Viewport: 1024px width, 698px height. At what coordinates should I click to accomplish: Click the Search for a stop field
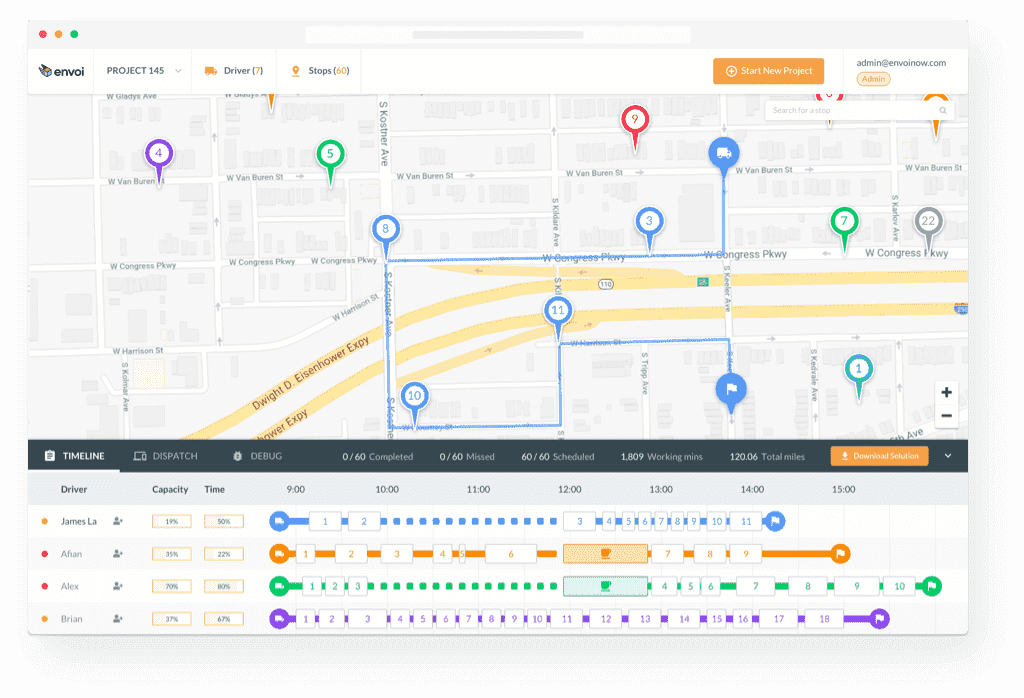coord(853,110)
